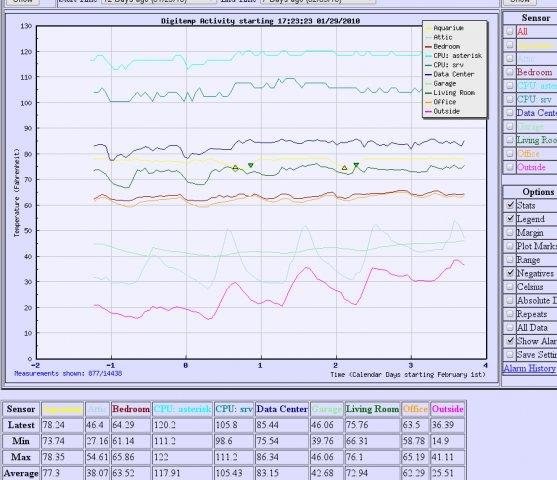This screenshot has height=480, width=557.
Task: Tick the Garage sensor checkbox
Action: click(x=510, y=126)
